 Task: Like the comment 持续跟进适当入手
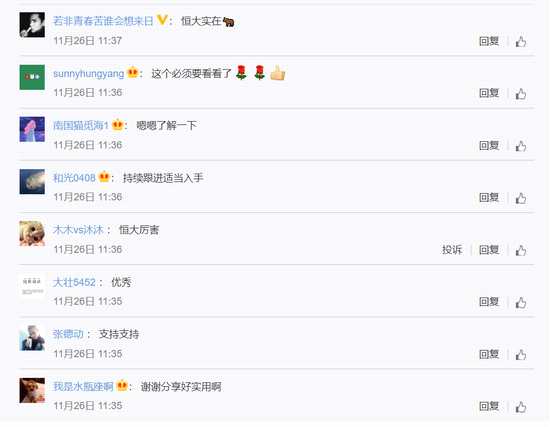point(521,198)
